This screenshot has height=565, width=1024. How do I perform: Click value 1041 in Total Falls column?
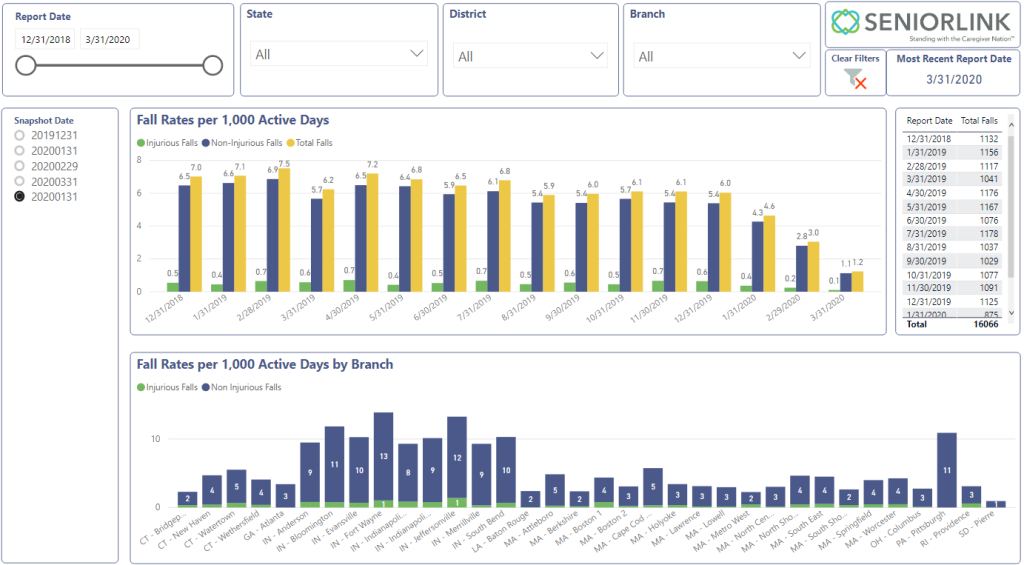pos(989,179)
